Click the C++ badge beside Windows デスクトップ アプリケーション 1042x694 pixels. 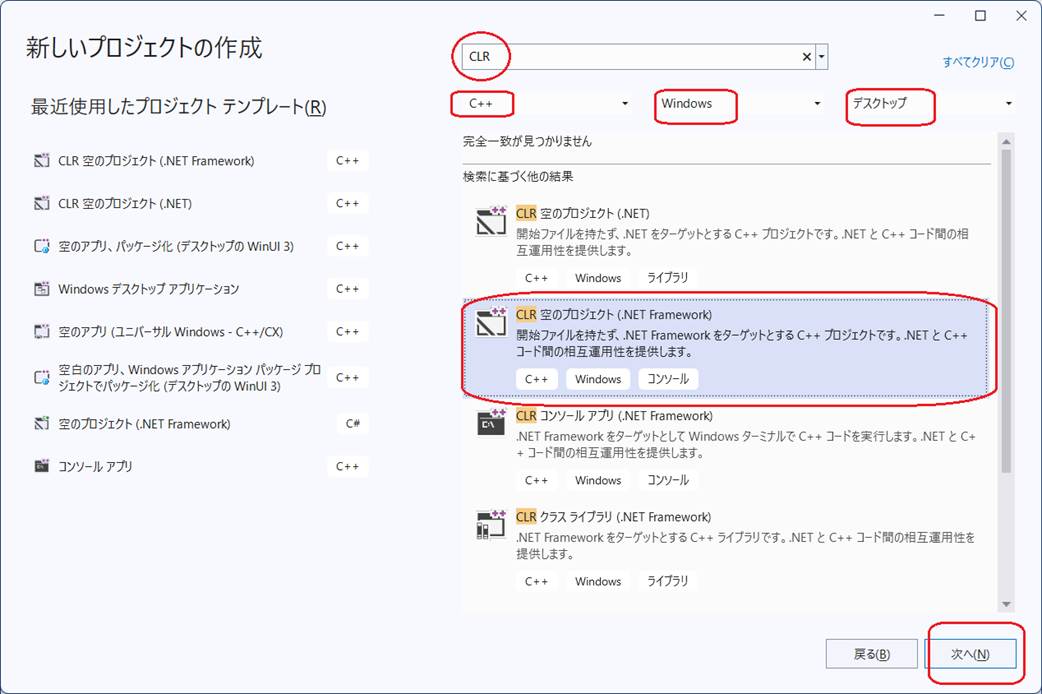348,289
